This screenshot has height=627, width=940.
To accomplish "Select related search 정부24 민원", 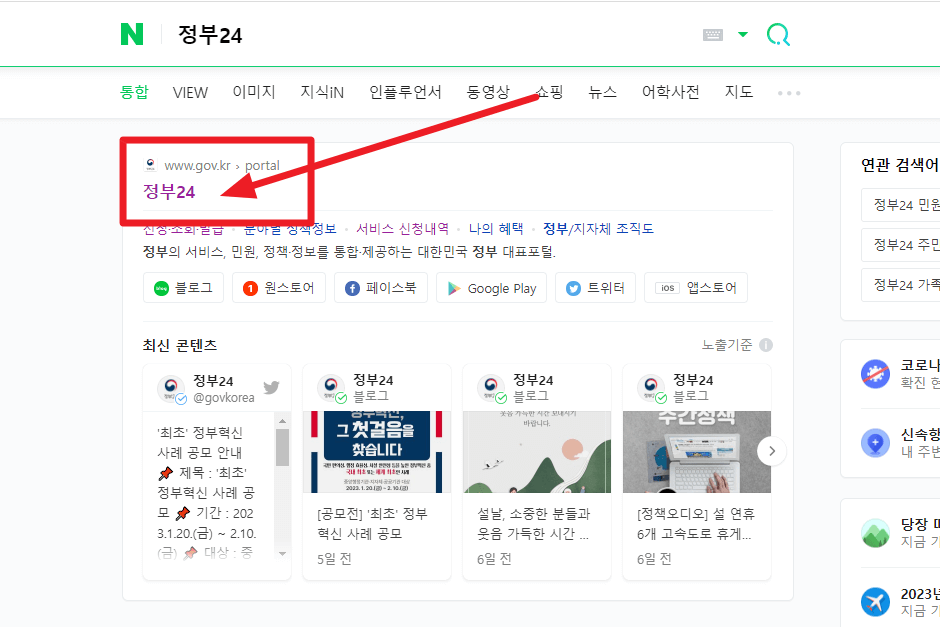I will 900,205.
